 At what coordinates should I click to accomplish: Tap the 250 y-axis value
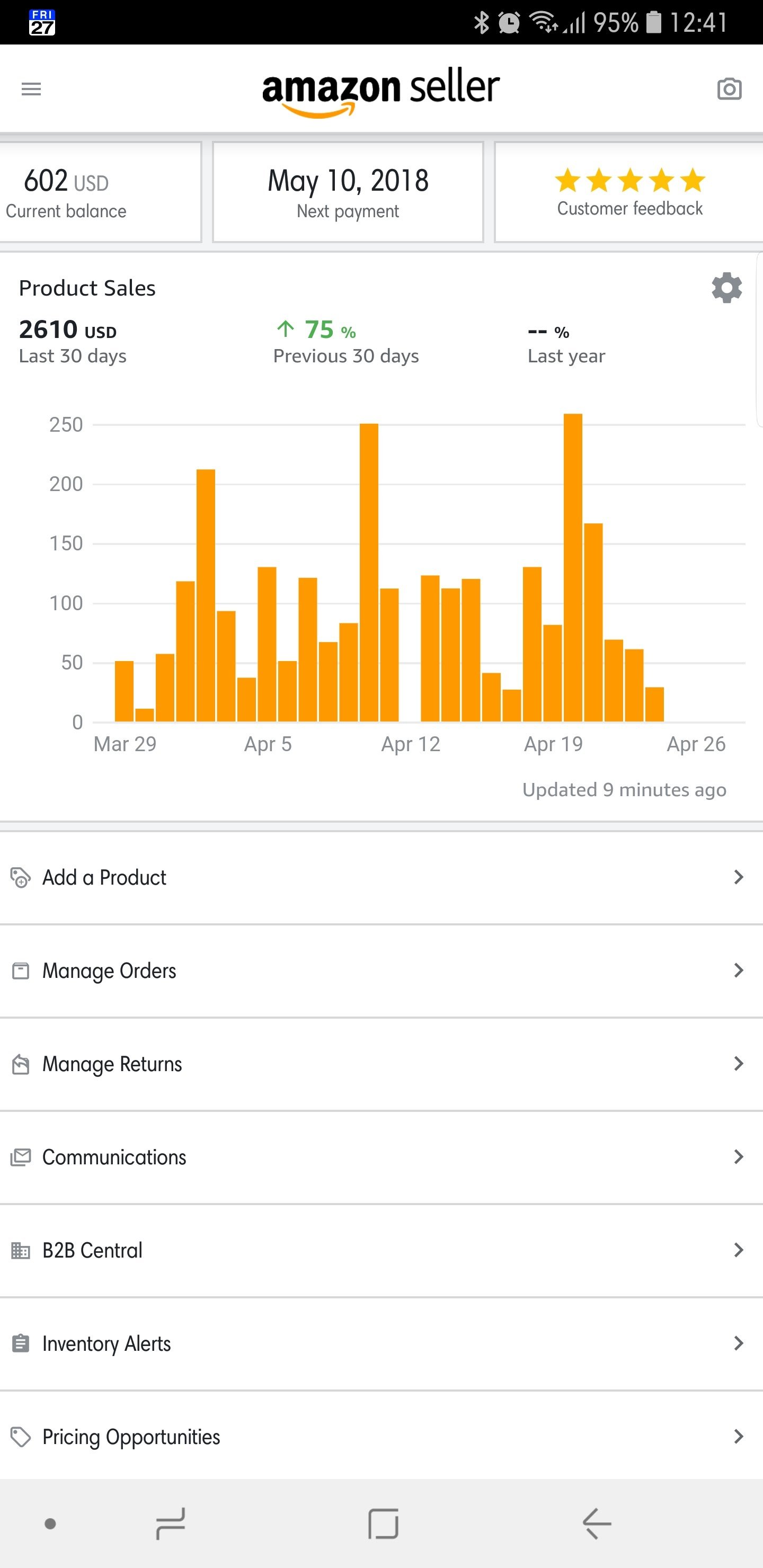[x=66, y=424]
